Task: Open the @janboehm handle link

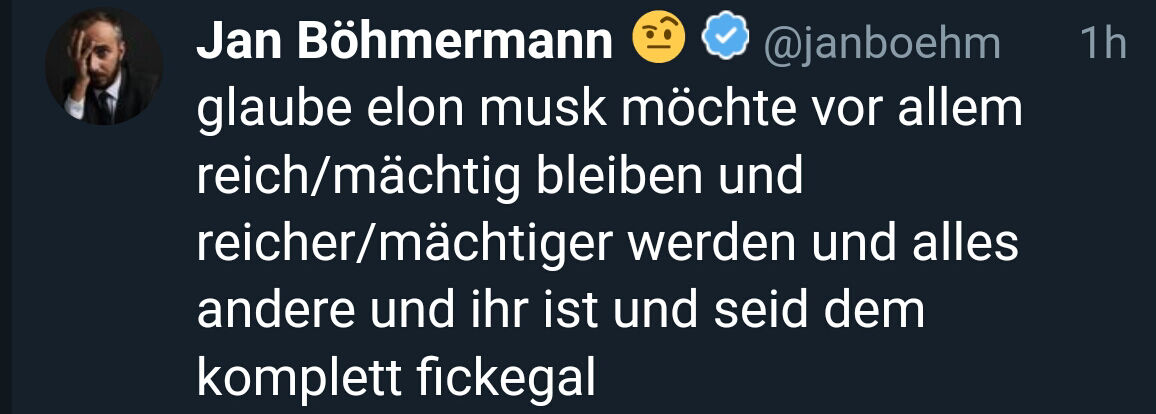Action: [882, 42]
